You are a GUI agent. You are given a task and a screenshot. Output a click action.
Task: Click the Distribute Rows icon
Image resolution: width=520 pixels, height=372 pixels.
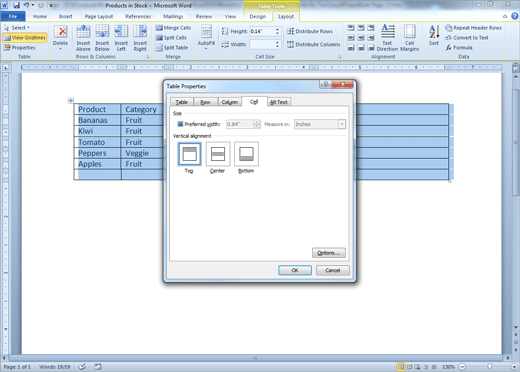(x=310, y=31)
